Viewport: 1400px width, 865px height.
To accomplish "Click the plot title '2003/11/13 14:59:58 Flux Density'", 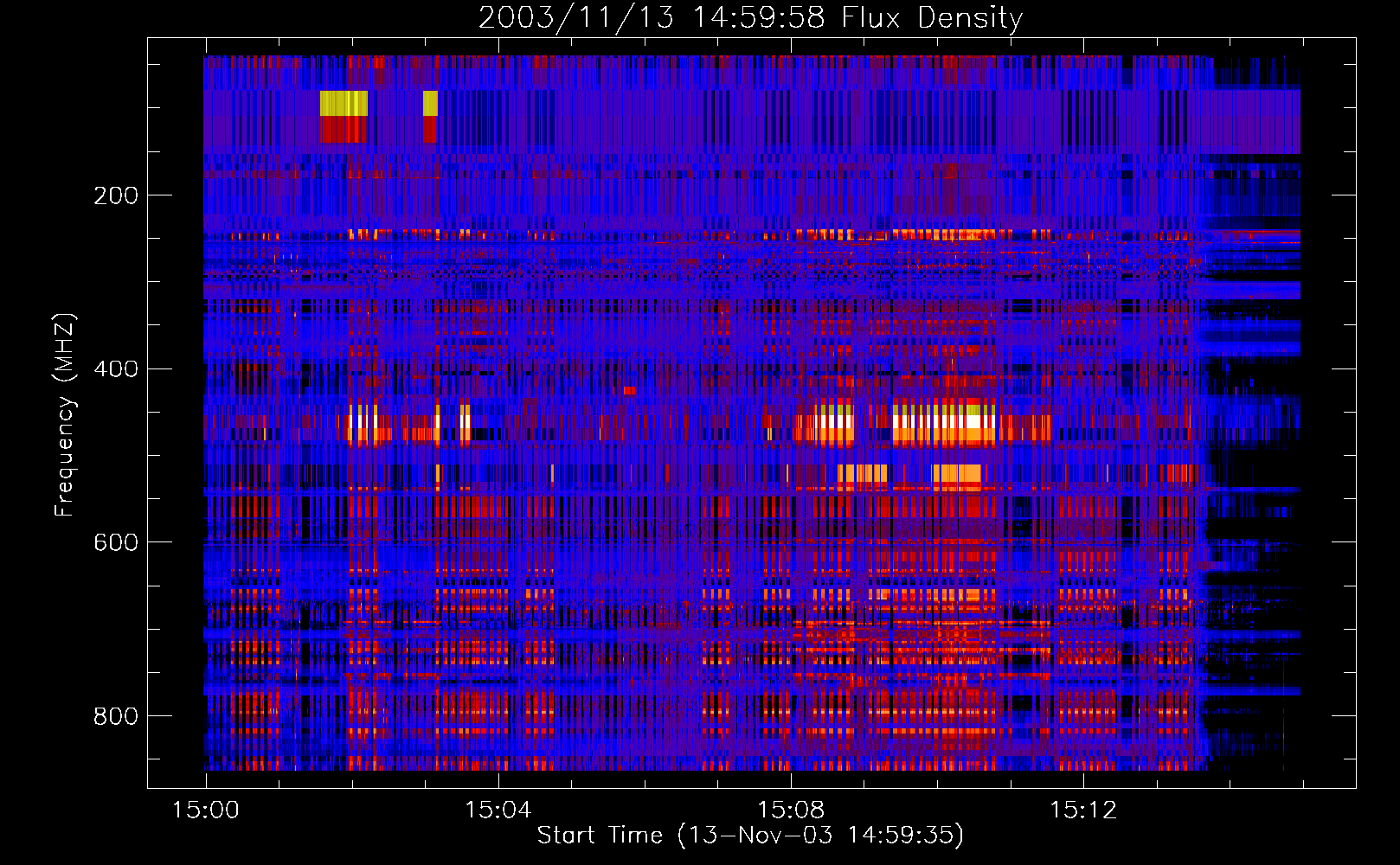I will tap(751, 18).
